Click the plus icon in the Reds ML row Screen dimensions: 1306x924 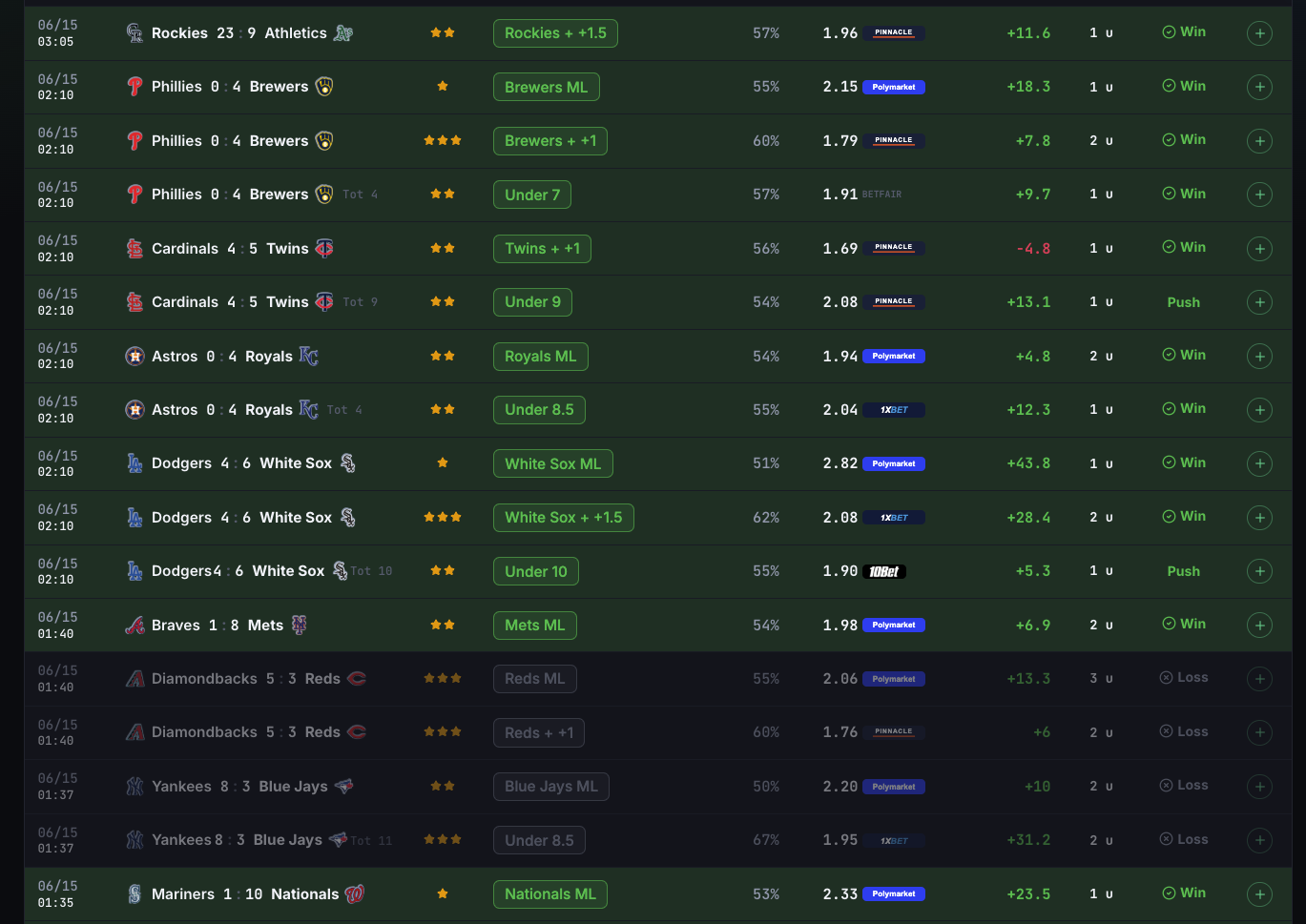1259,679
